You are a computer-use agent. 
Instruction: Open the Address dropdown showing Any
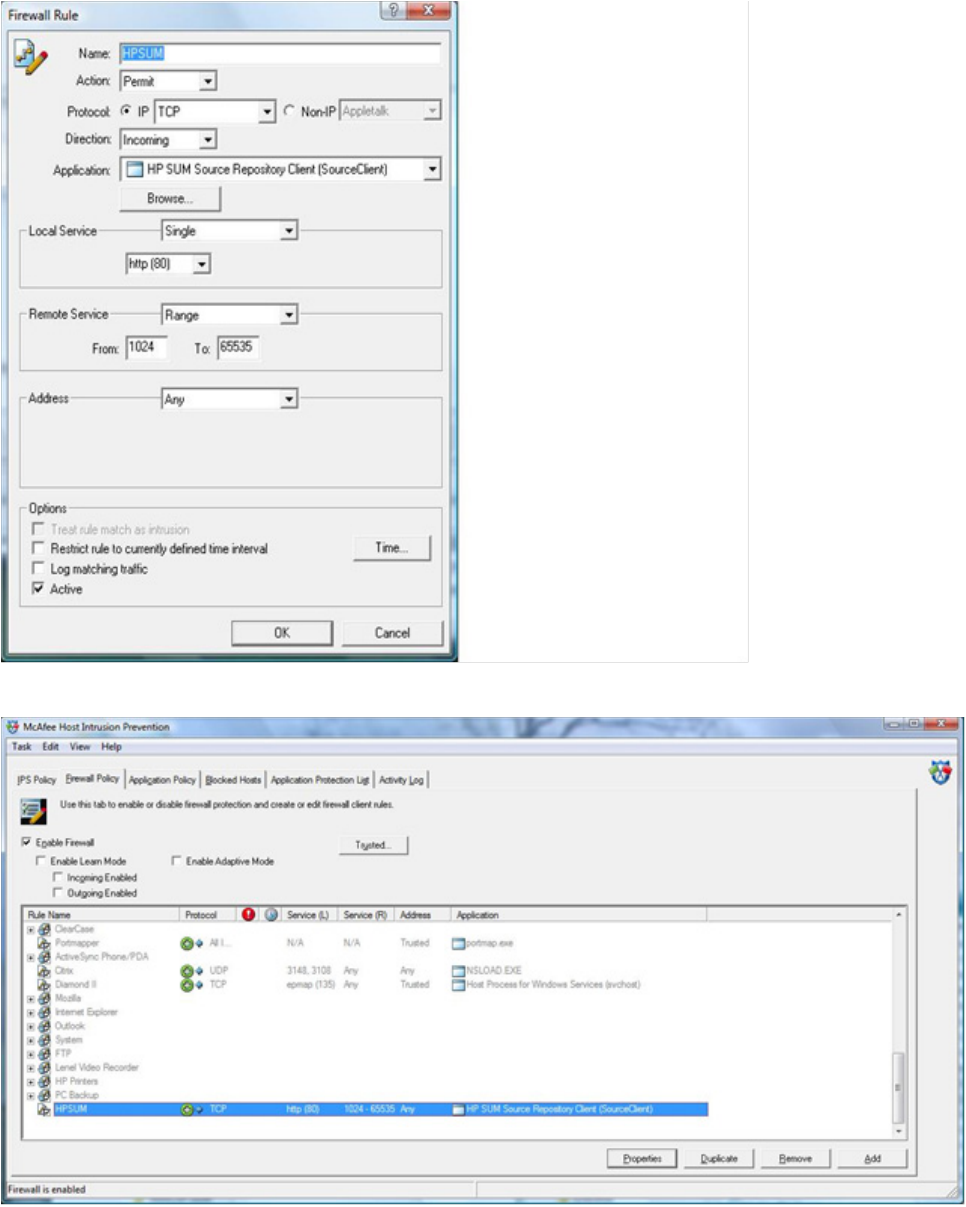(230, 399)
